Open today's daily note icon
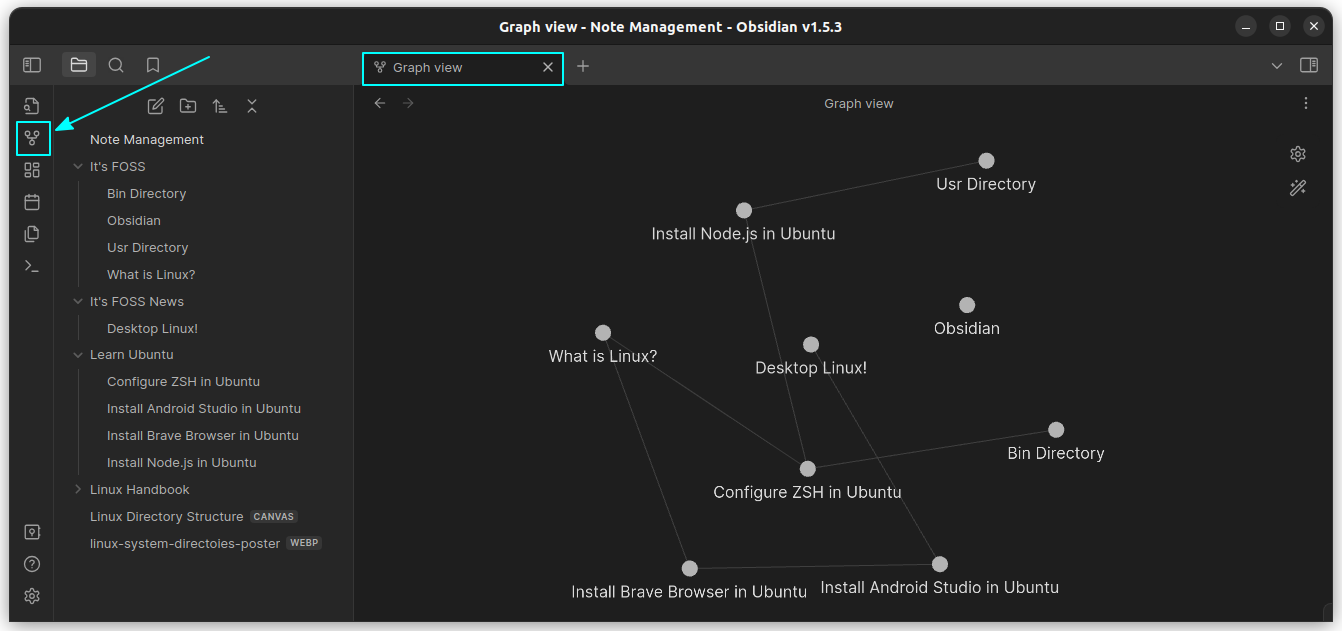This screenshot has height=631, width=1342. (x=32, y=202)
